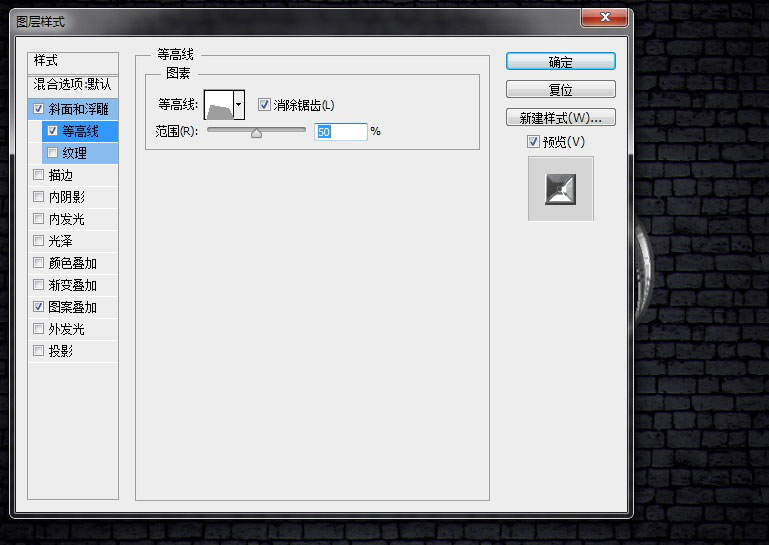The image size is (769, 545).
Task: Enable the 外发光 checkbox
Action: click(x=38, y=328)
